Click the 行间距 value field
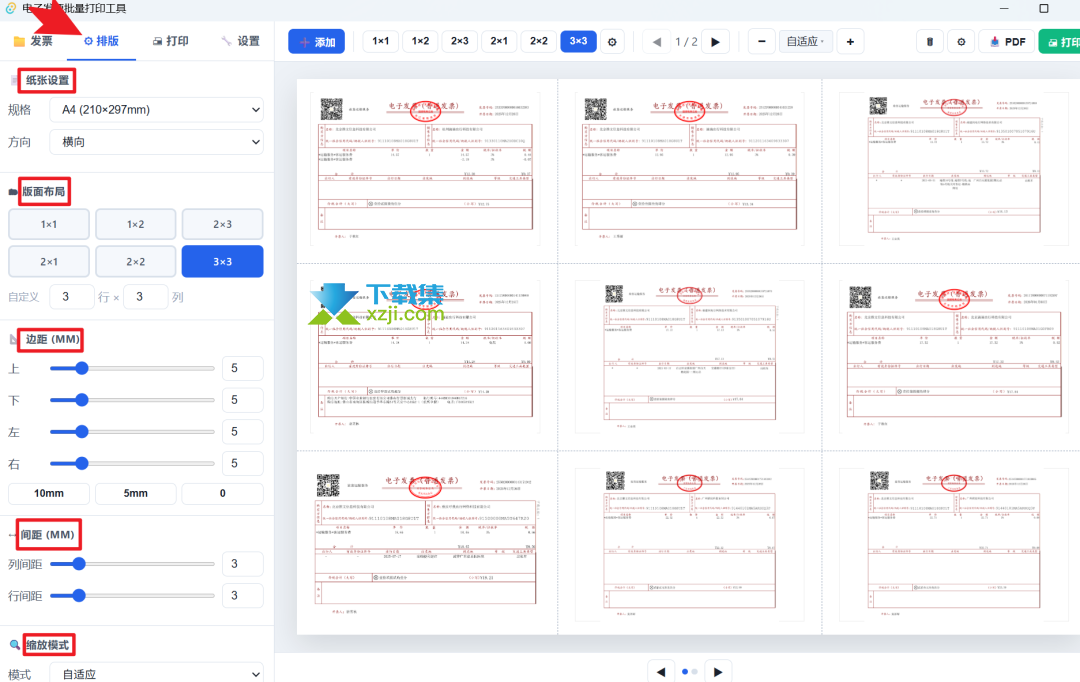1080x682 pixels. 242,596
